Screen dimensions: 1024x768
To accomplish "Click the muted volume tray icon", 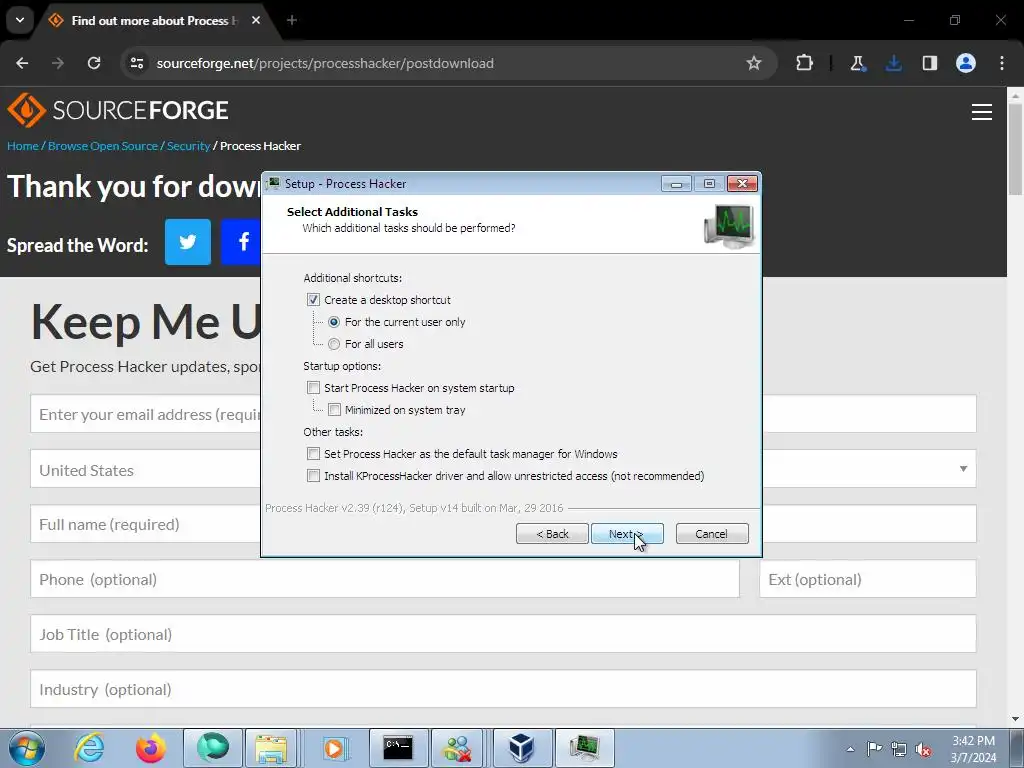I will tap(923, 750).
